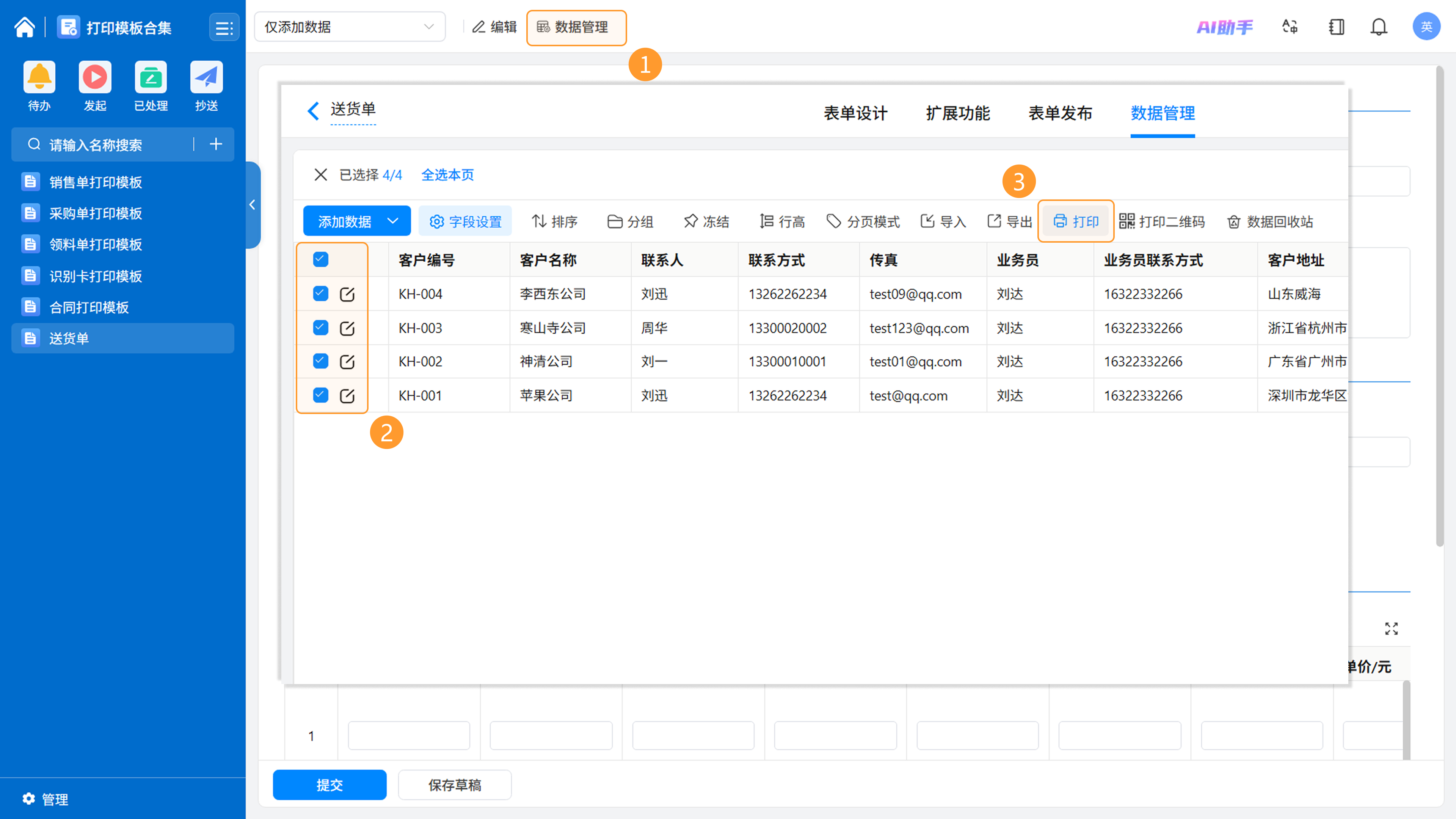Edit the KH-003 record icon
The image size is (1456, 819).
point(347,328)
